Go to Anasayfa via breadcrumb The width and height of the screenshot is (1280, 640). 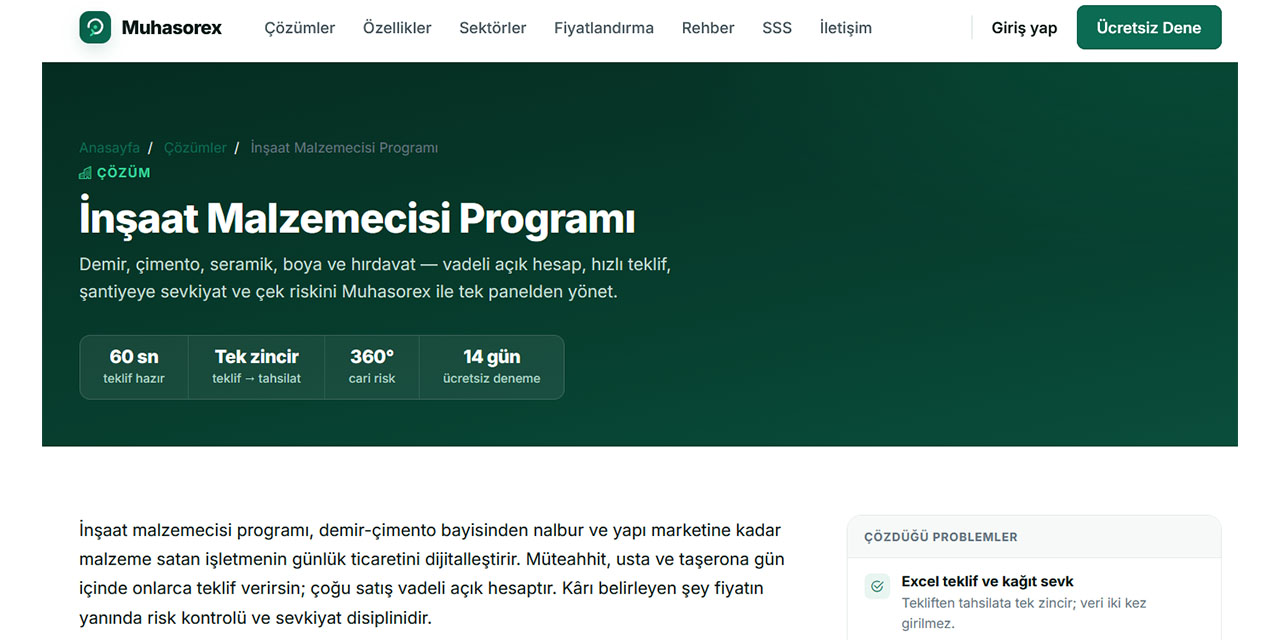pyautogui.click(x=110, y=148)
